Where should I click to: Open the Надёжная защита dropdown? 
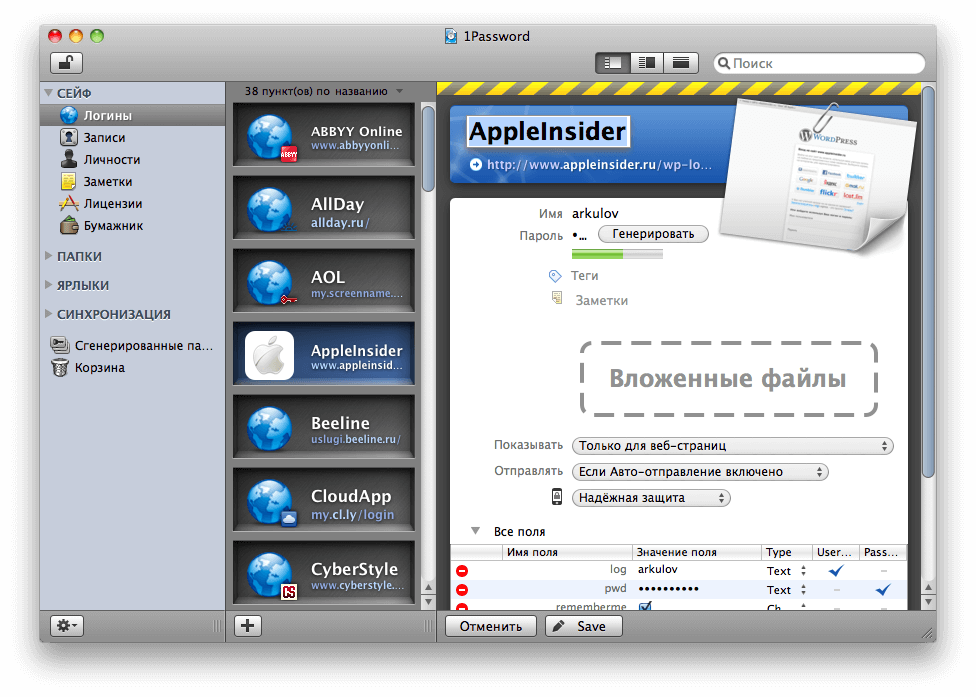(651, 498)
